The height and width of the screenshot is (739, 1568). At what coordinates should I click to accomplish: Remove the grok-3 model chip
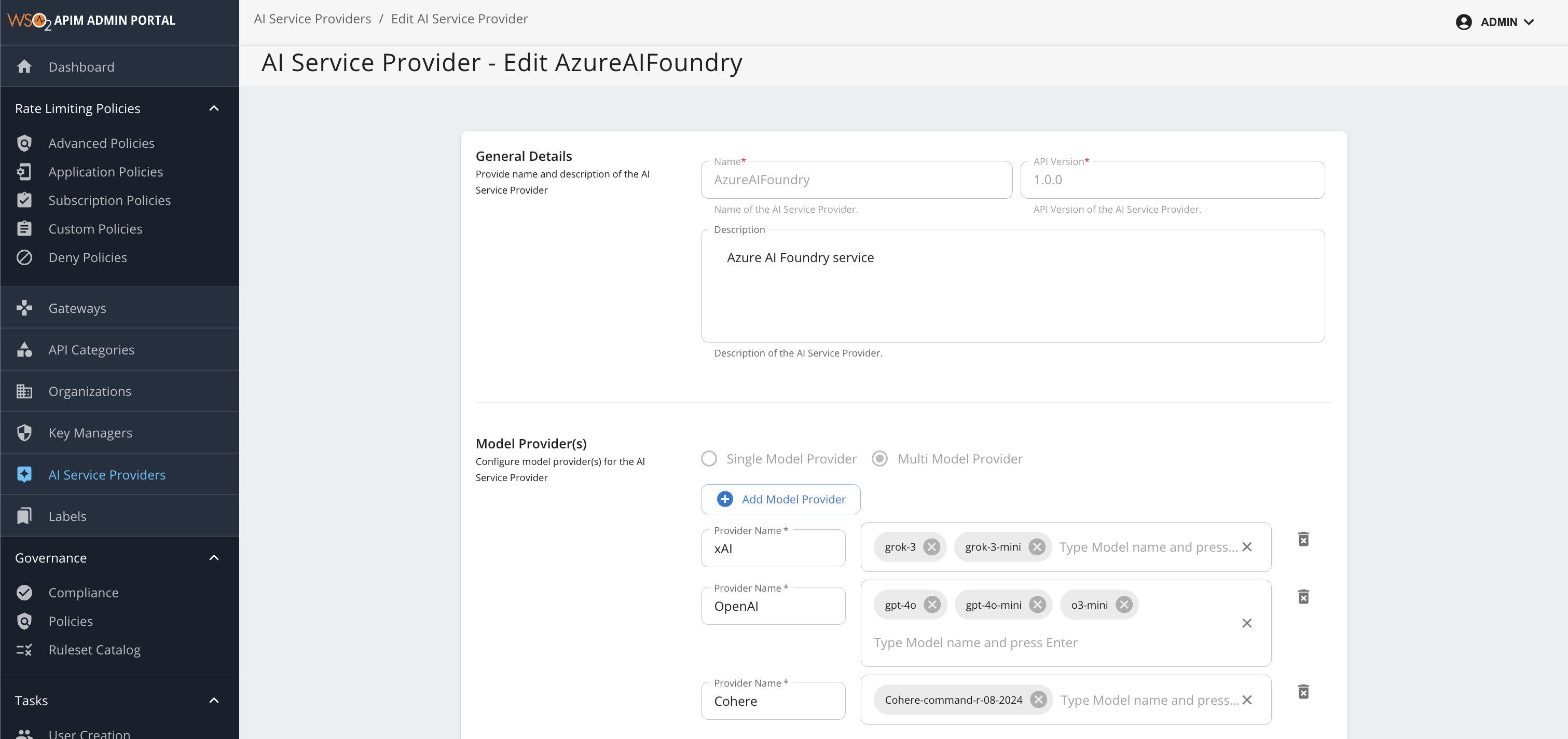[x=931, y=546]
